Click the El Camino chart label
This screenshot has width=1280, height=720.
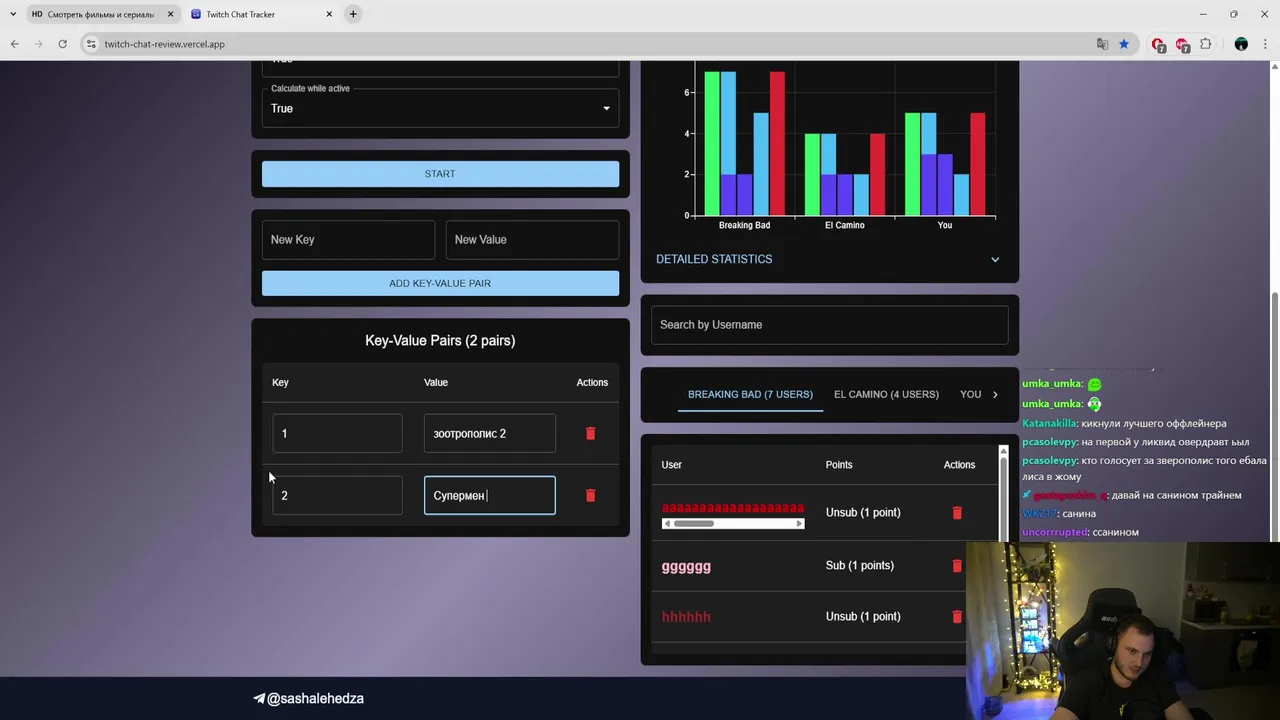tap(844, 225)
